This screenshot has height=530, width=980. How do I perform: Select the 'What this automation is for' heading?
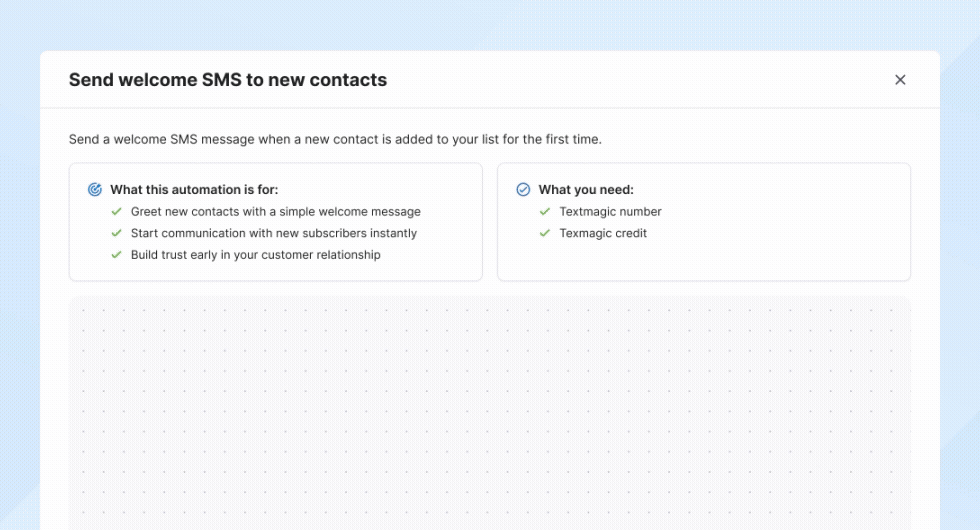[194, 190]
